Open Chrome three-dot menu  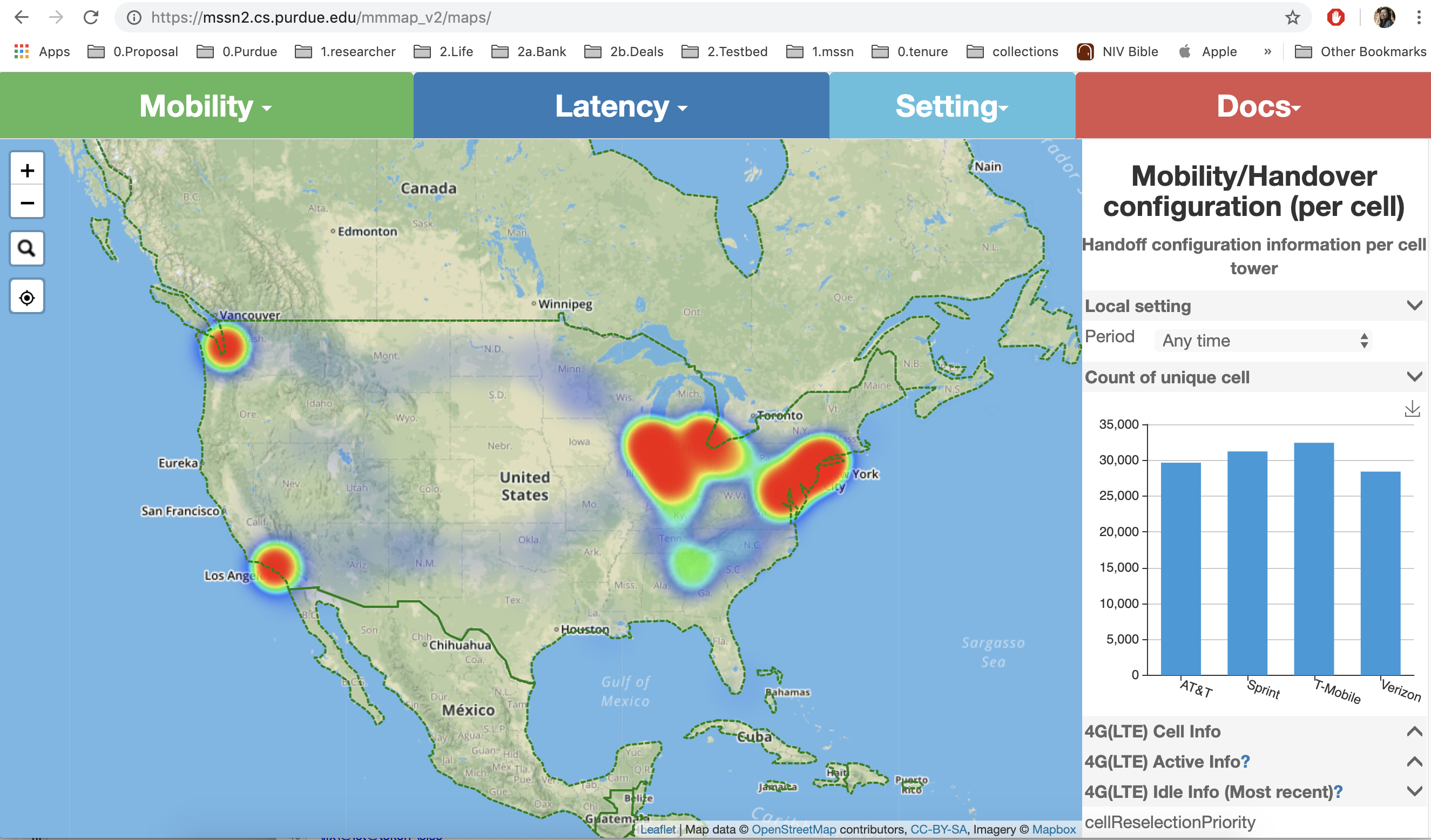pyautogui.click(x=1419, y=18)
